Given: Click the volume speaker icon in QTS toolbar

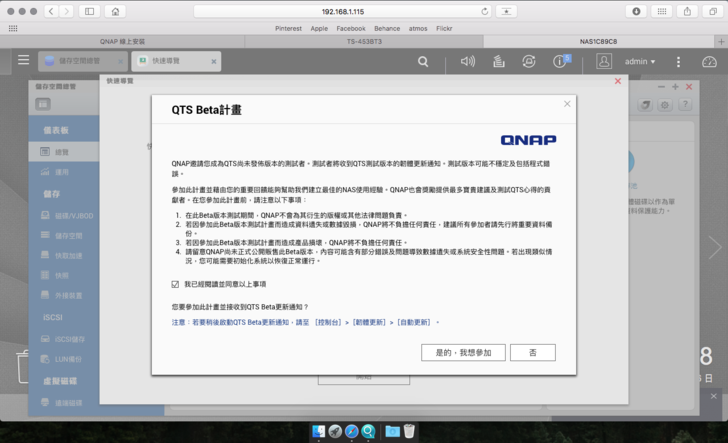Looking at the screenshot, I should [467, 61].
